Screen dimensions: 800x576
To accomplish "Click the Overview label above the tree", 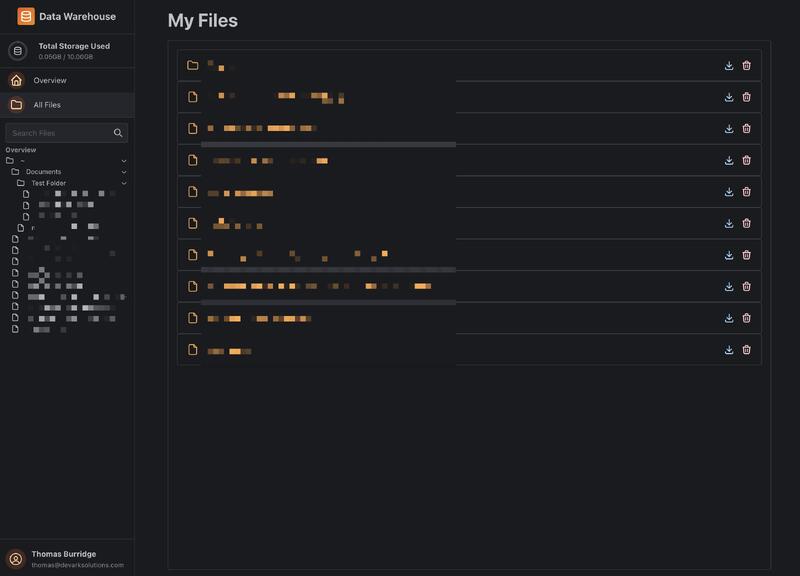I will pos(21,150).
